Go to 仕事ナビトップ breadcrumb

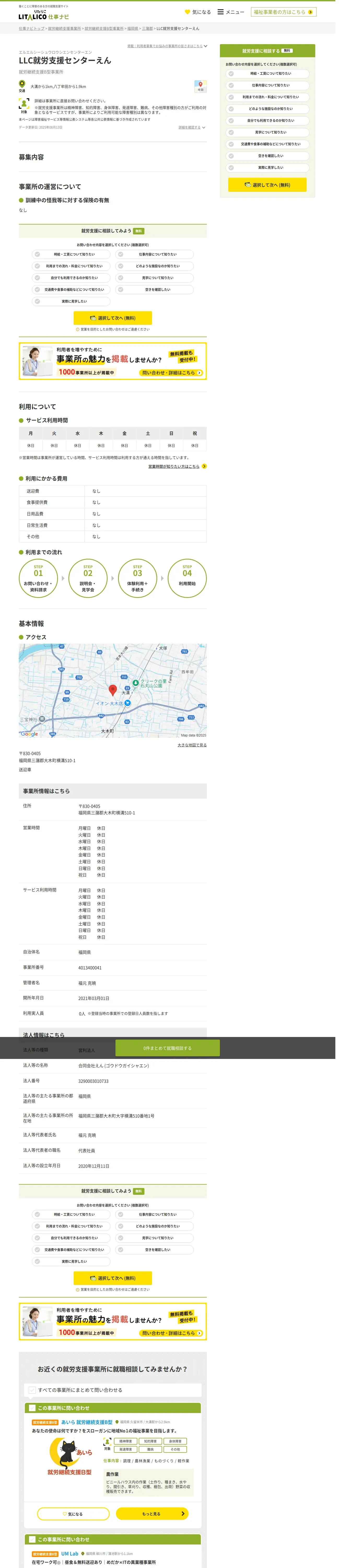[32, 28]
